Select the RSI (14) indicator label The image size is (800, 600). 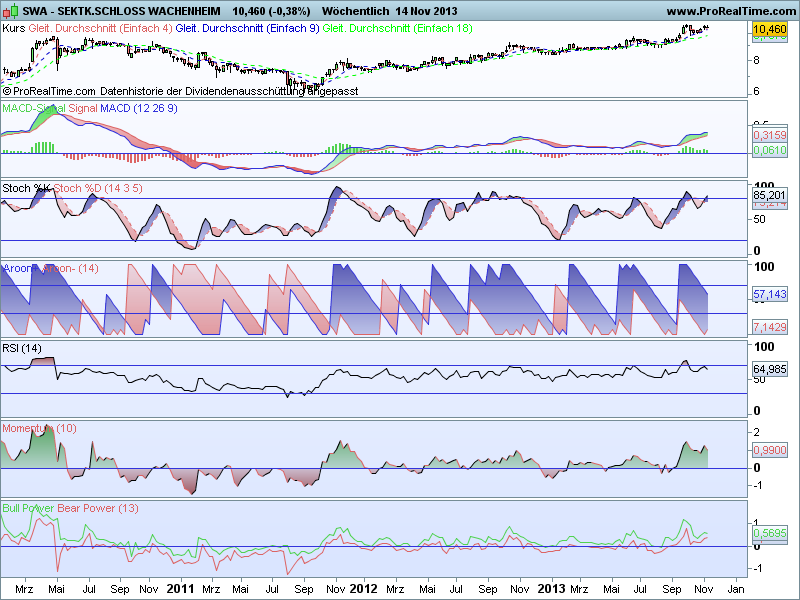[22, 348]
